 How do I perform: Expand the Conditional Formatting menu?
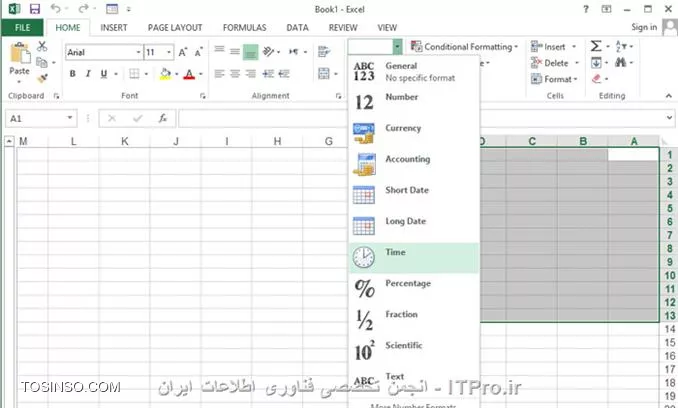point(464,47)
